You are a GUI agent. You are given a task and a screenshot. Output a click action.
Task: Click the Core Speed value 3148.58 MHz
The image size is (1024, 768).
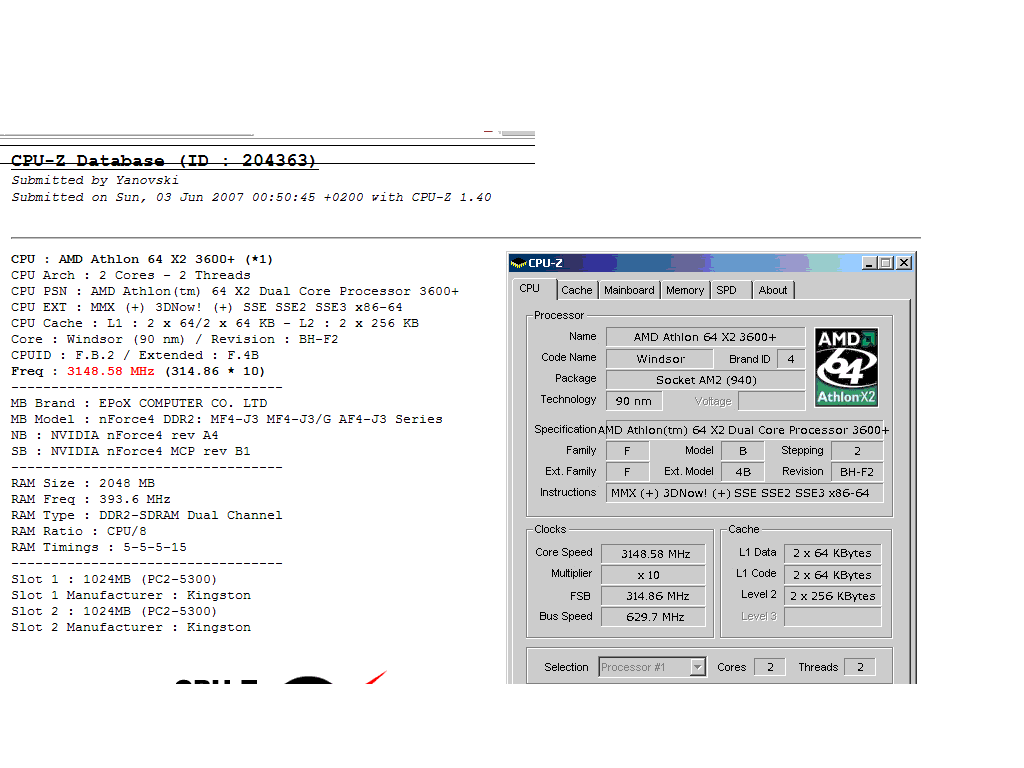[654, 554]
